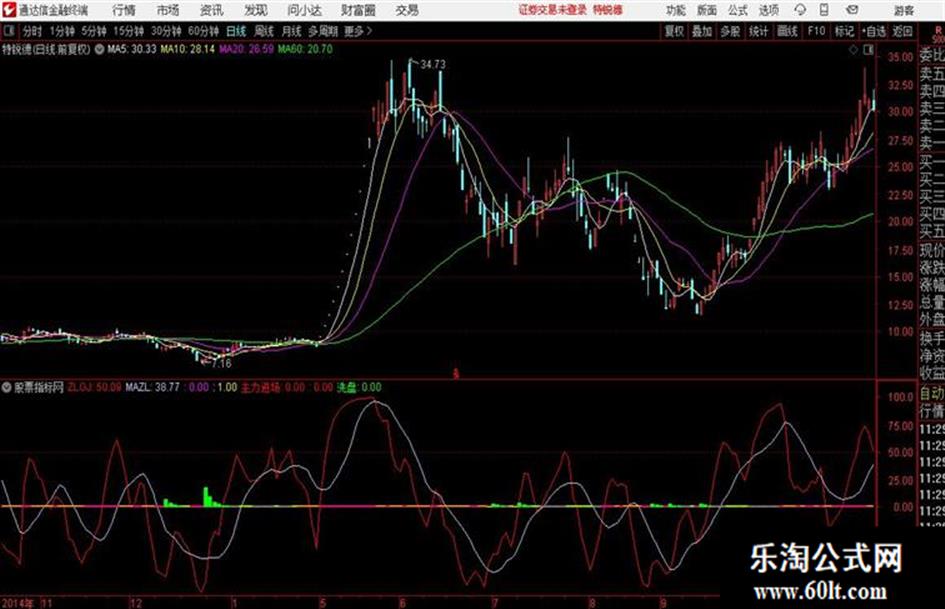Open the 行情 menu

124,10
